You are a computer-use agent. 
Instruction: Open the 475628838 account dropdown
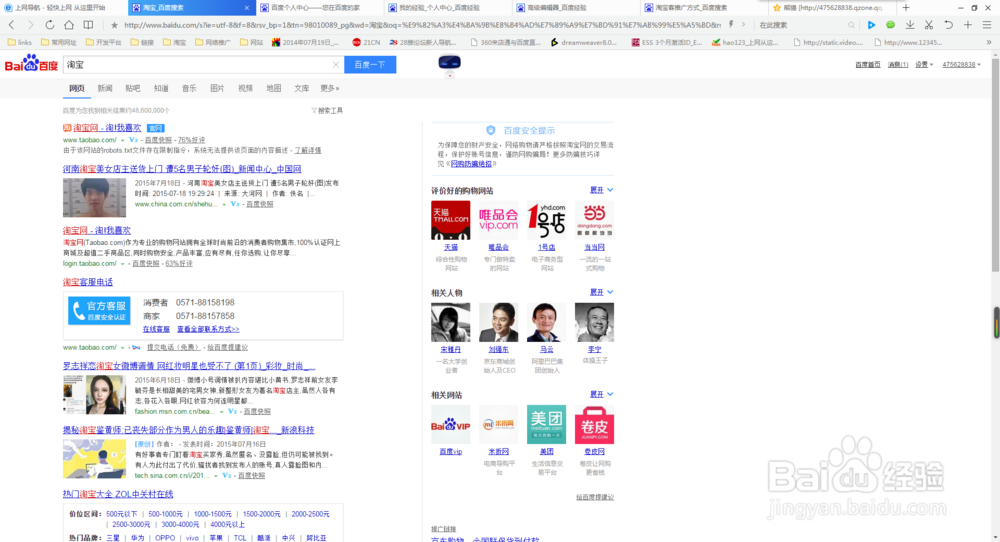[961, 64]
